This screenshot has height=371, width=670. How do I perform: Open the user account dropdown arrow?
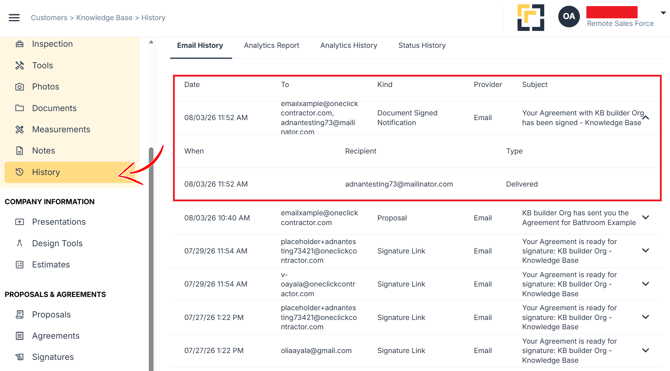664,13
